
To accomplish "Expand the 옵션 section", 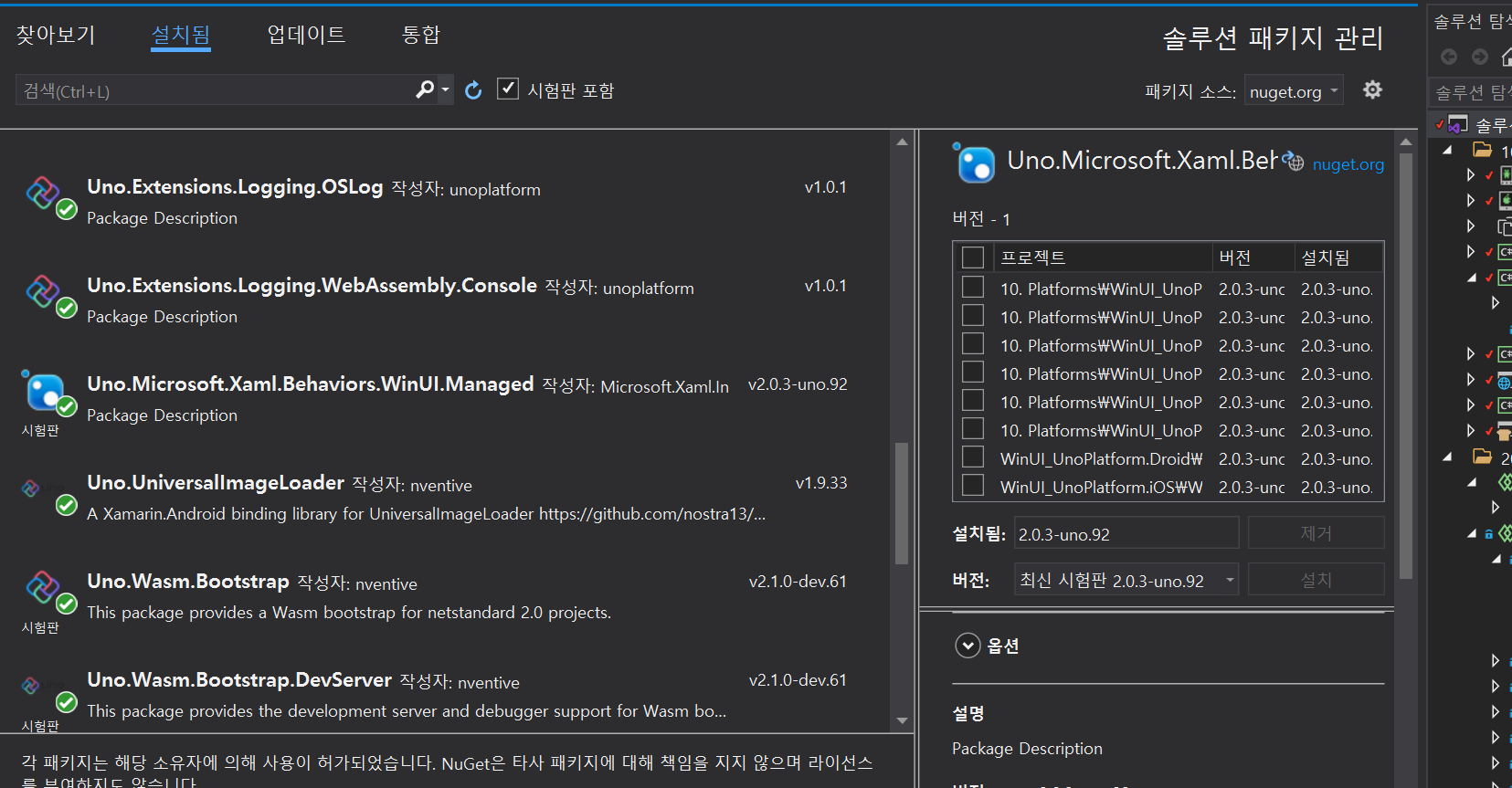I will (967, 646).
